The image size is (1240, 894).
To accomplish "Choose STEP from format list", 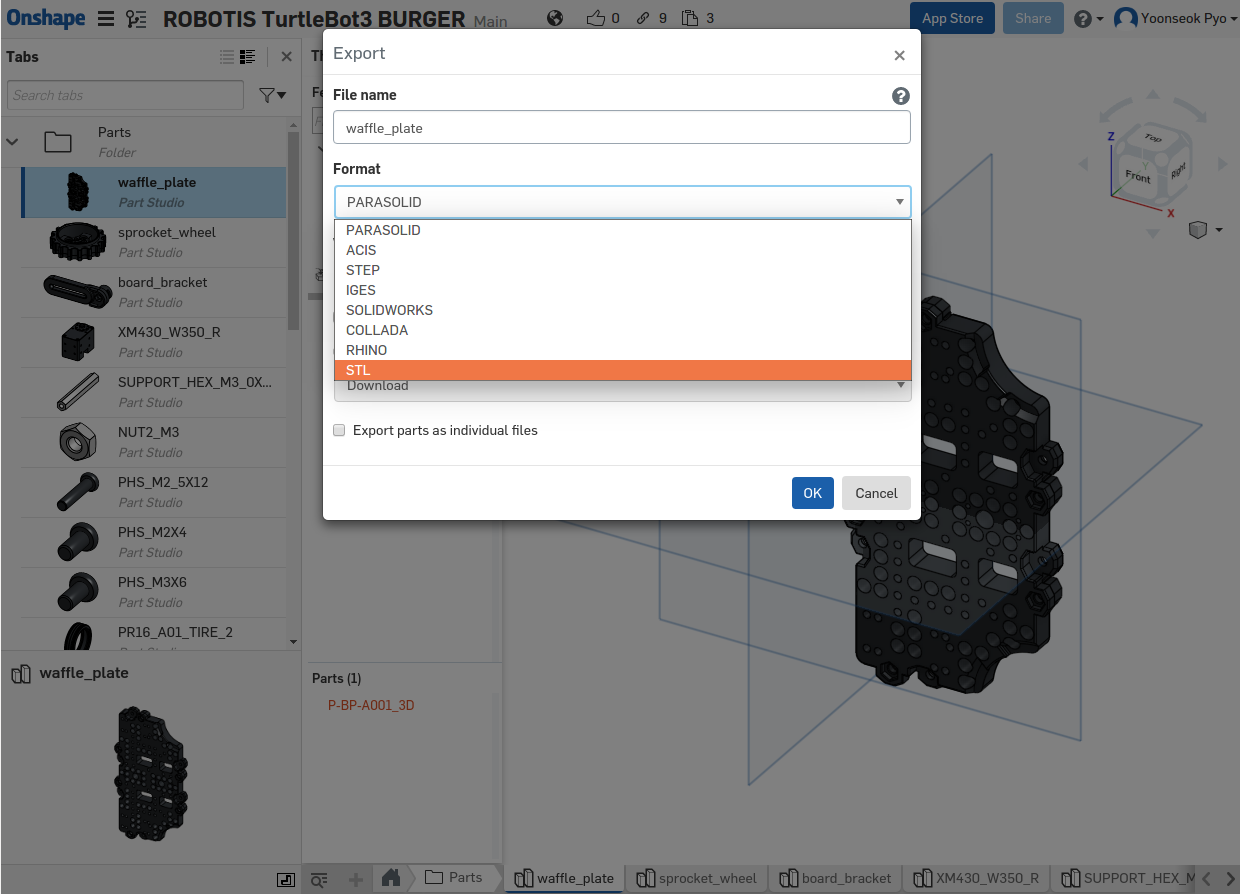I will pos(622,270).
